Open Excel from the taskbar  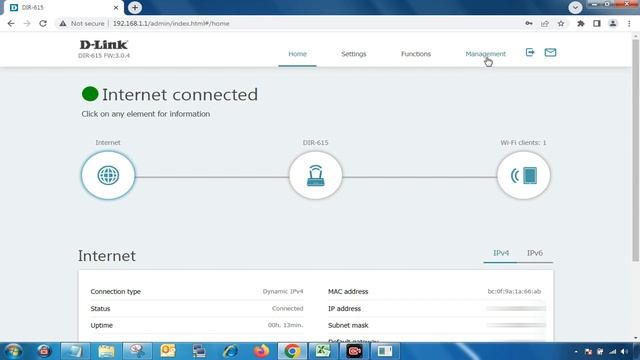[x=323, y=351]
